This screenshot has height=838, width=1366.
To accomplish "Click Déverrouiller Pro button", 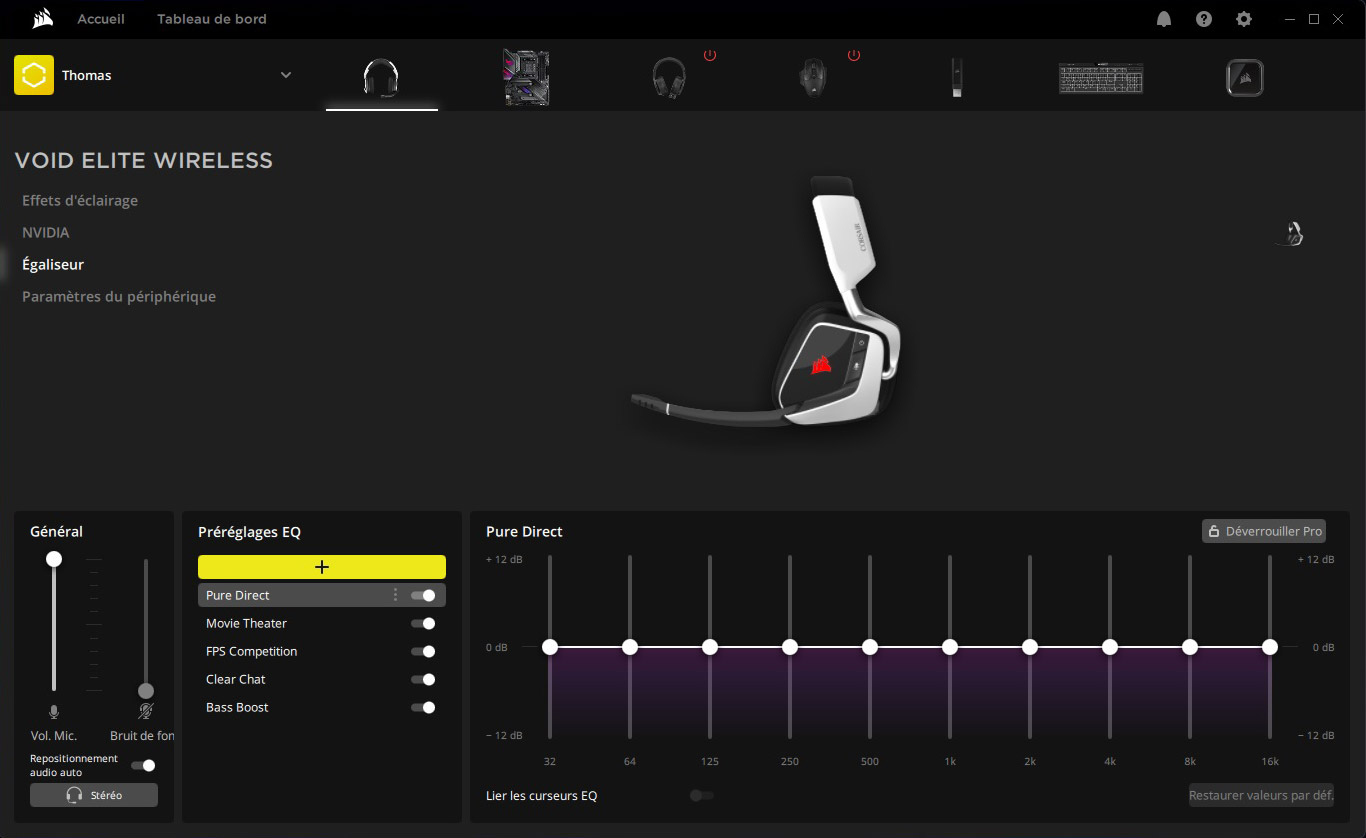I will (1264, 531).
